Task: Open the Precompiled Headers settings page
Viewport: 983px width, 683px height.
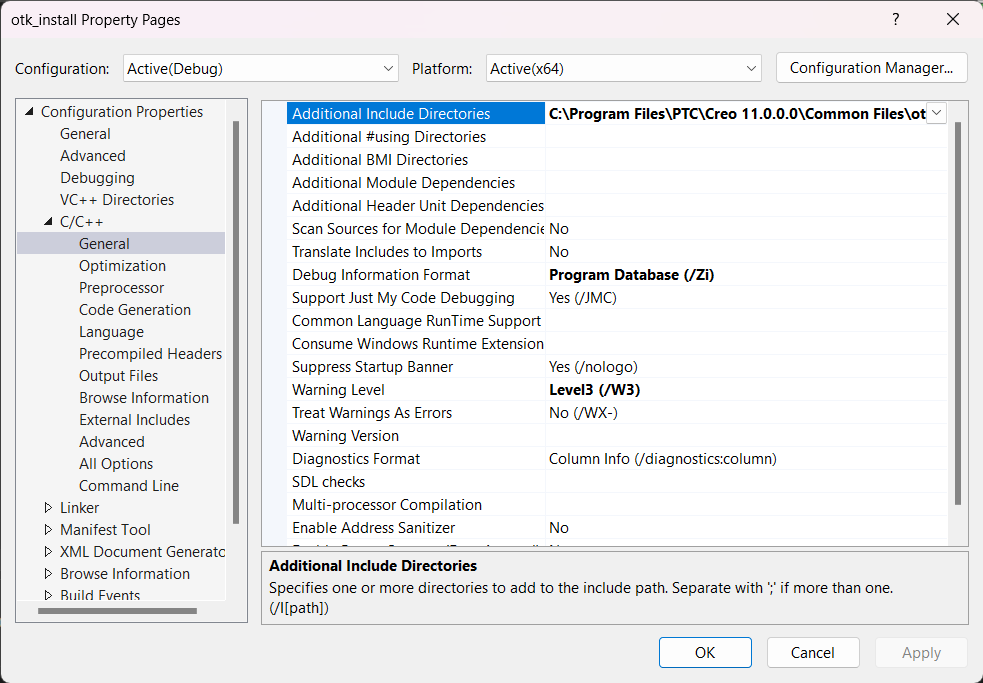Action: 150,353
